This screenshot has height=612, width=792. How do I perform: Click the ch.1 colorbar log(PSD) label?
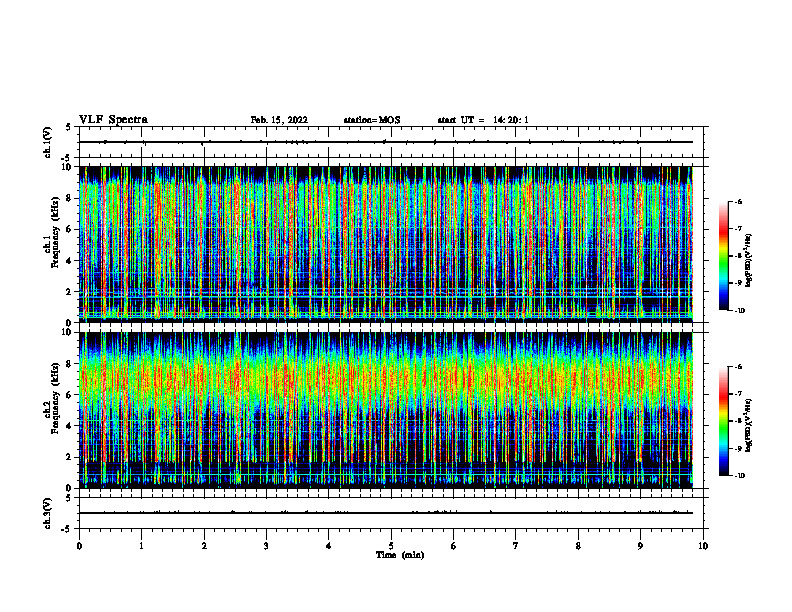749,260
